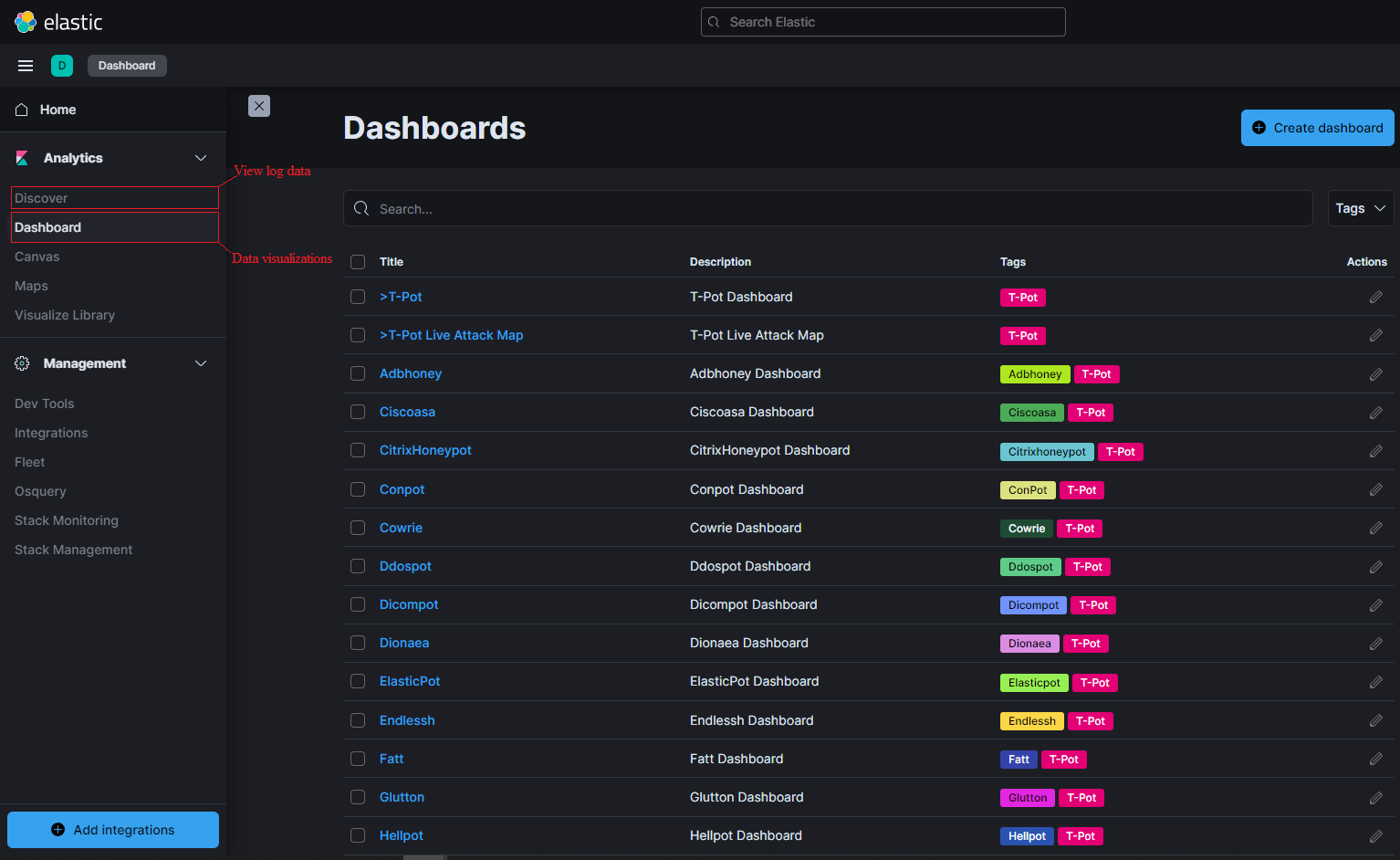1400x860 pixels.
Task: Click edit pencil for Ddospot row
Action: click(x=1376, y=567)
